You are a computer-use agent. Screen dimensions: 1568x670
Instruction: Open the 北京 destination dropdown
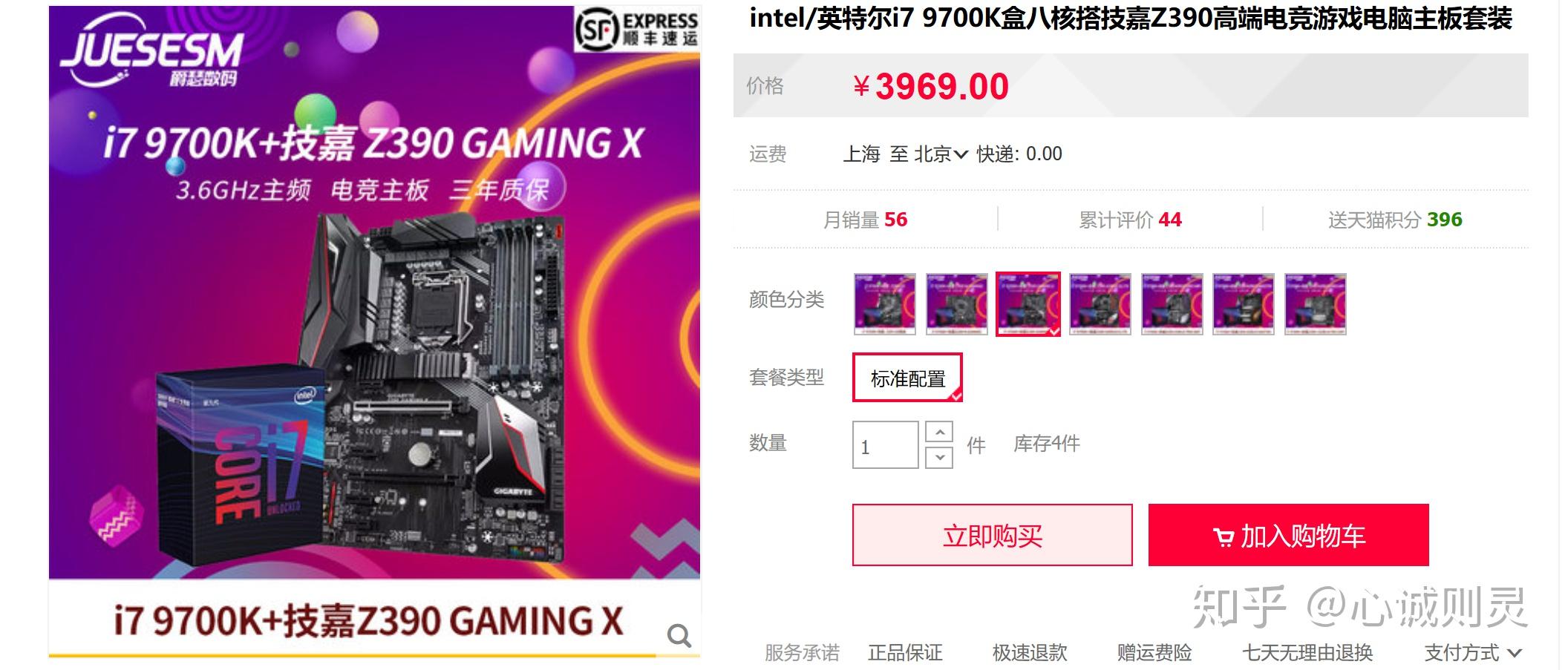(x=941, y=154)
